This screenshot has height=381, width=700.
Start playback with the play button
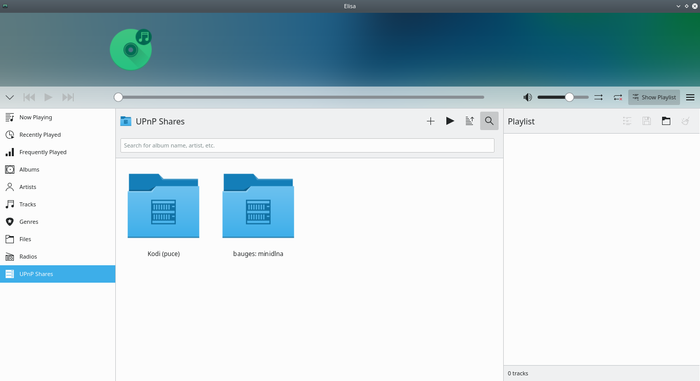tap(48, 97)
